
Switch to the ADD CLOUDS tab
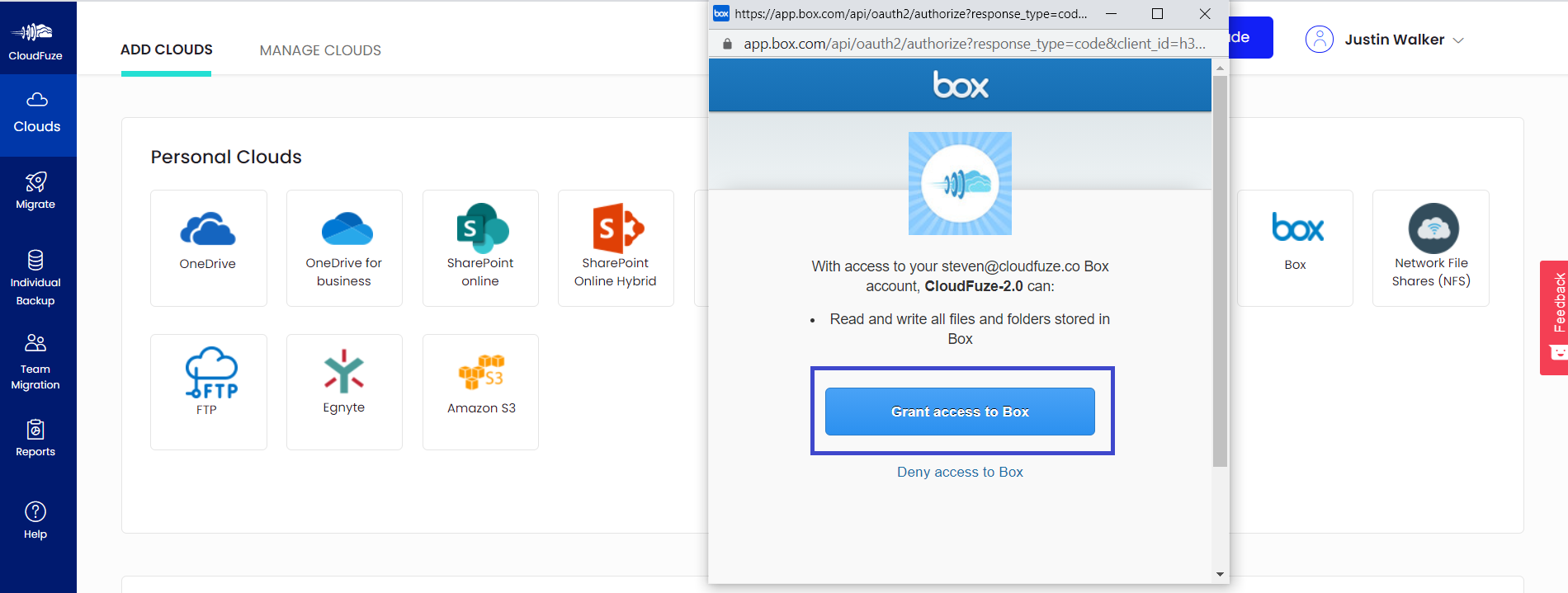pyautogui.click(x=167, y=49)
